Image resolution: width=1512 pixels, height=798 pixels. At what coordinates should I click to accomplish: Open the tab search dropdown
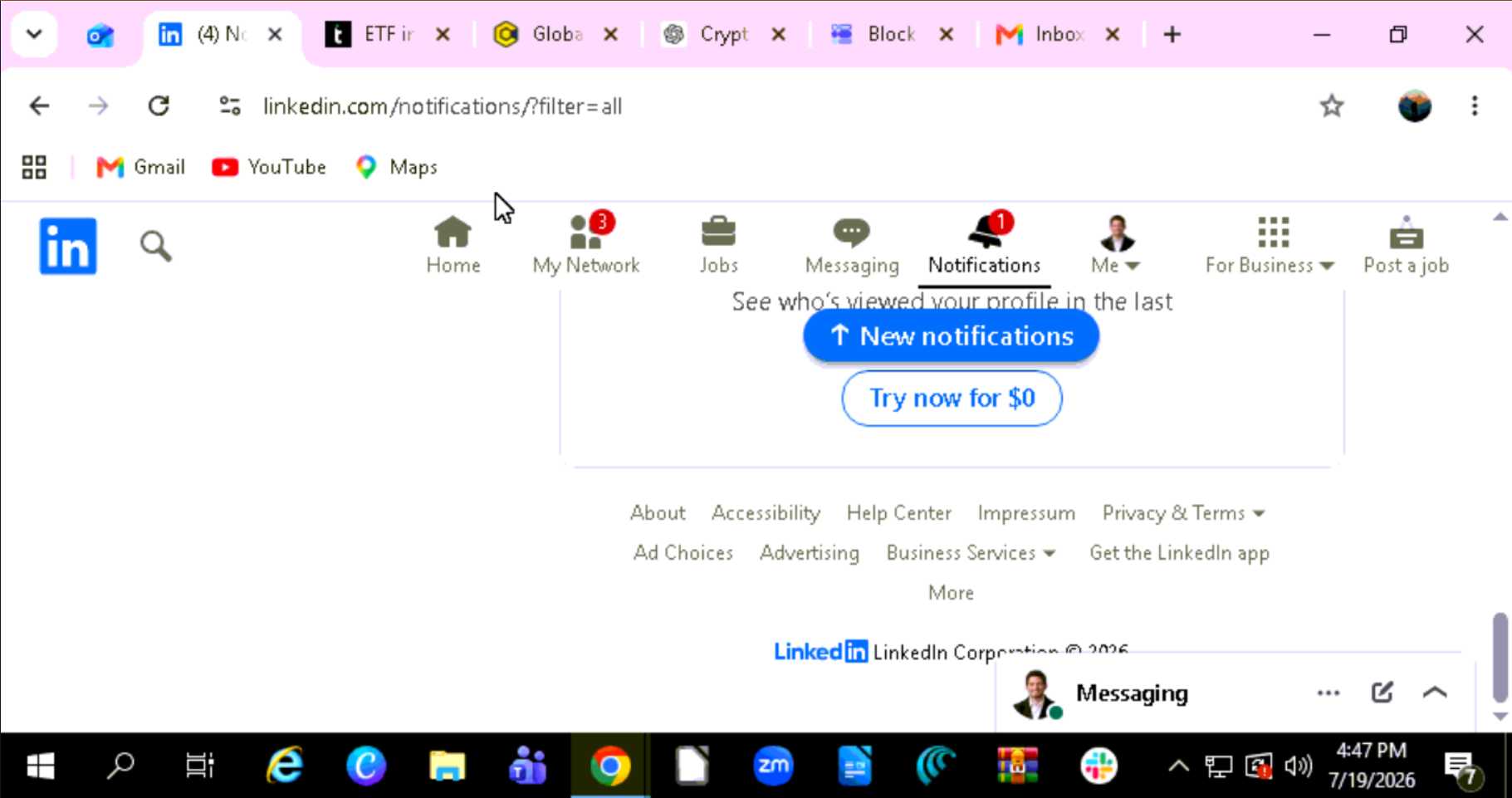pos(34,35)
